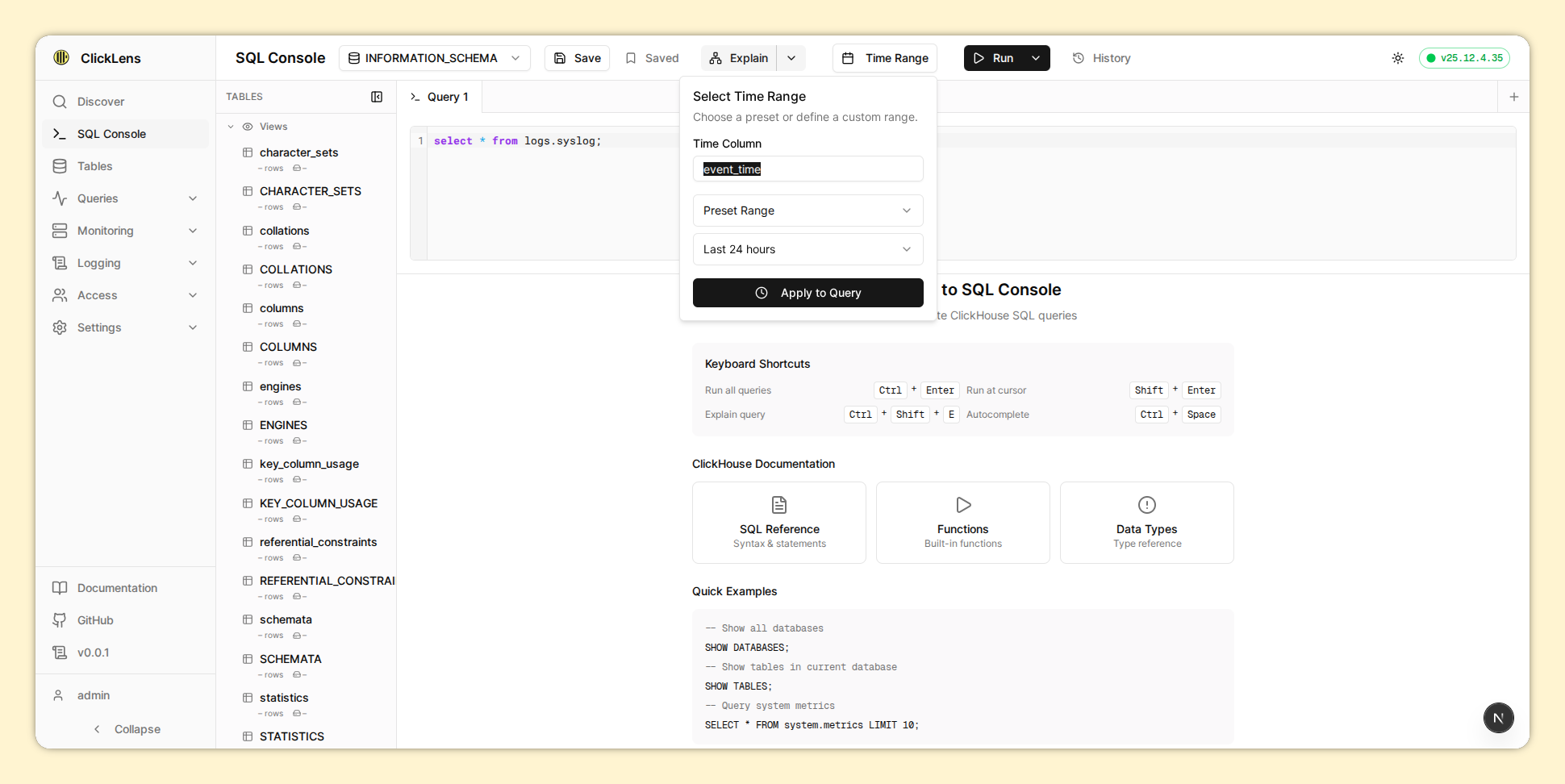Click the round N avatar button
This screenshot has width=1565, height=784.
pos(1498,718)
